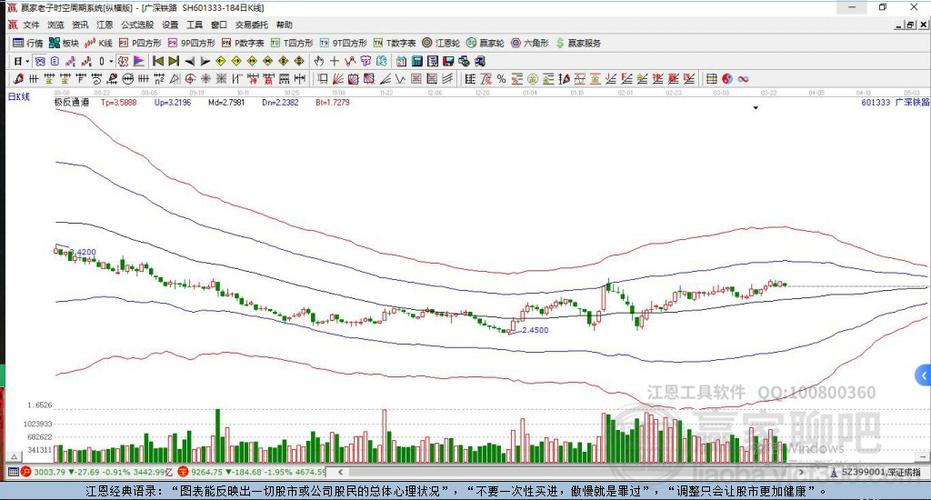This screenshot has height=500, width=931.
Task: Click the blue arrow on right edge
Action: 922,375
